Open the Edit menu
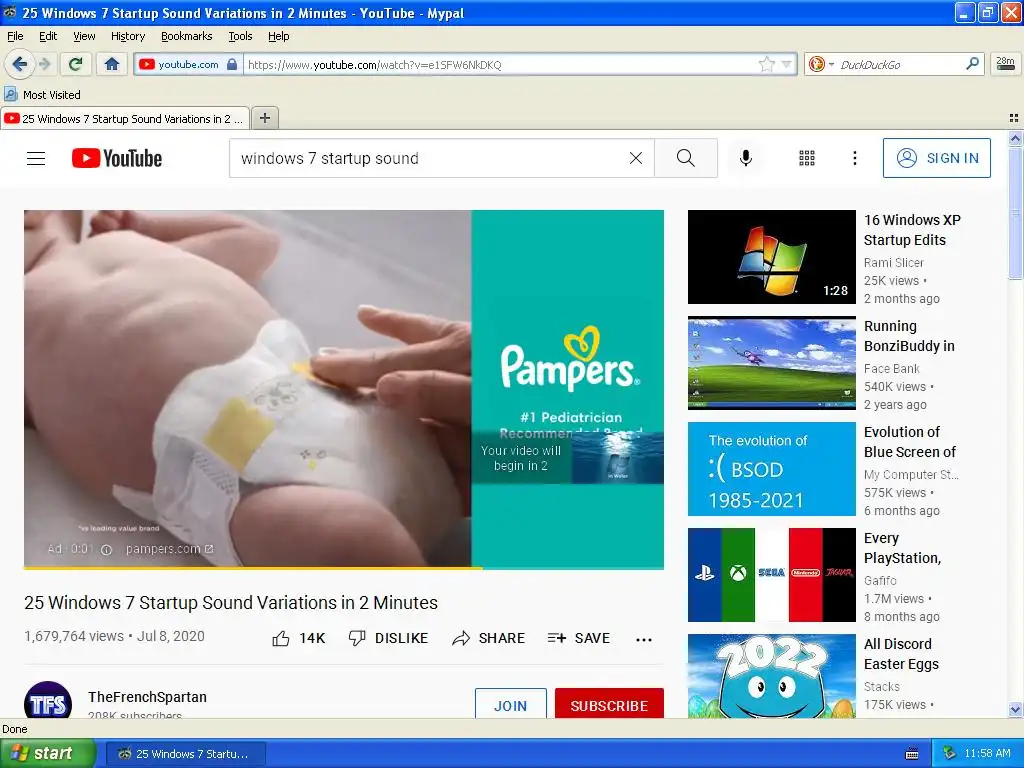This screenshot has width=1024, height=768. tap(48, 36)
